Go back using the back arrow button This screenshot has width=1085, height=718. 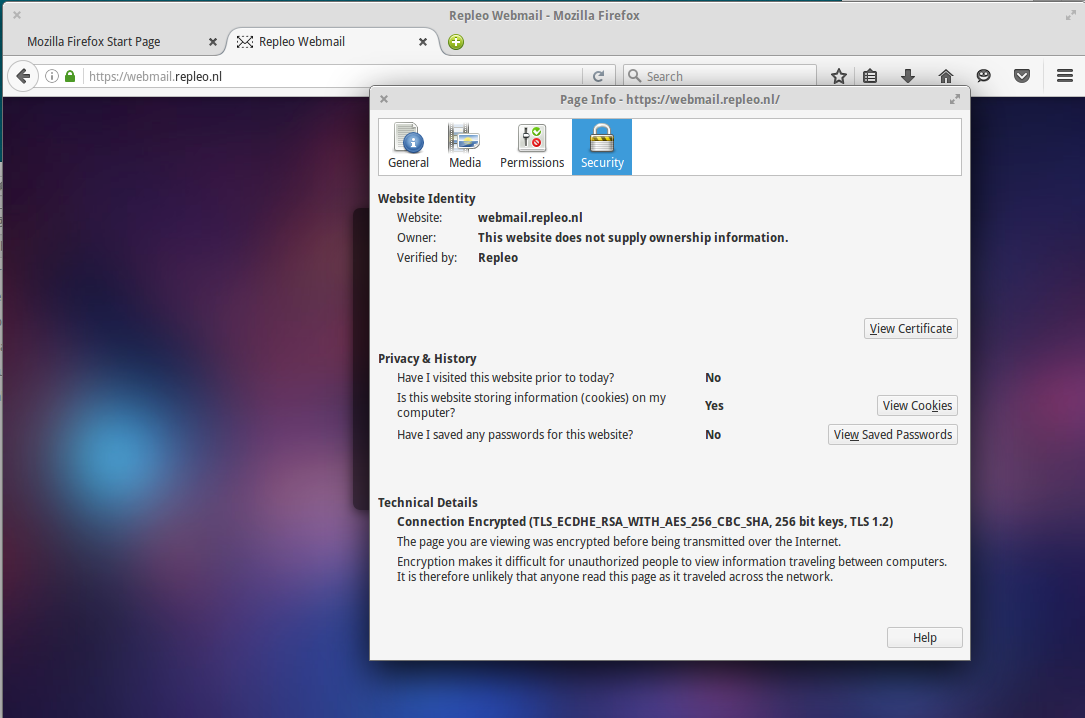[x=23, y=76]
